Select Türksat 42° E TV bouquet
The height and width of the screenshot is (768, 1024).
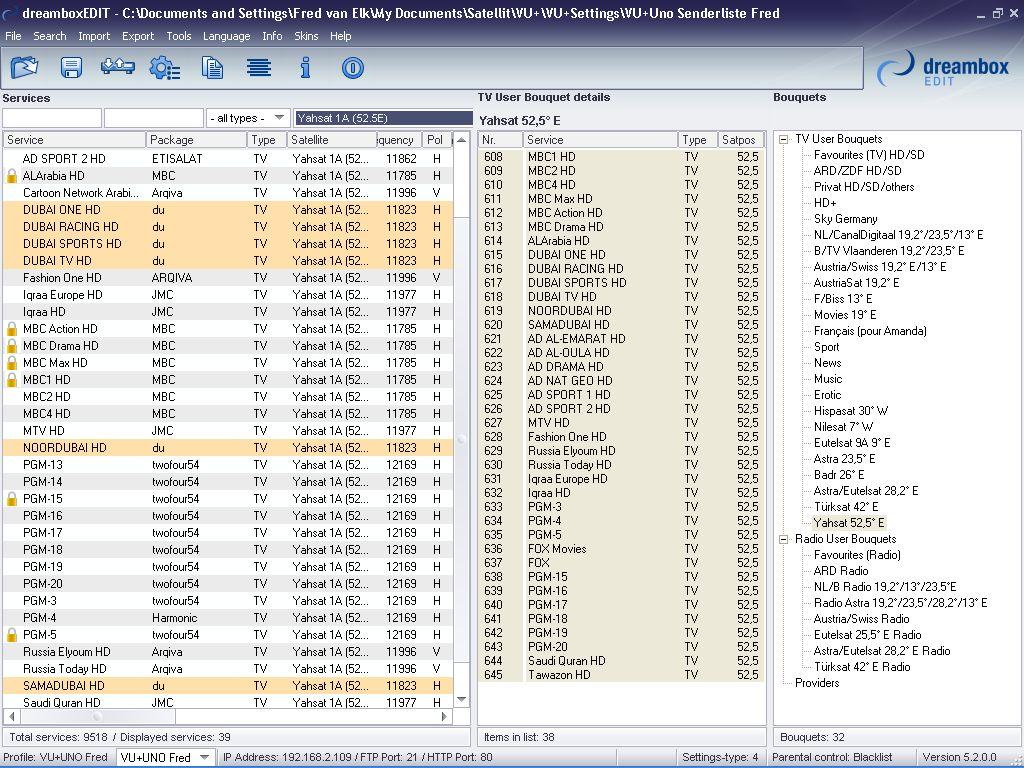tap(846, 507)
